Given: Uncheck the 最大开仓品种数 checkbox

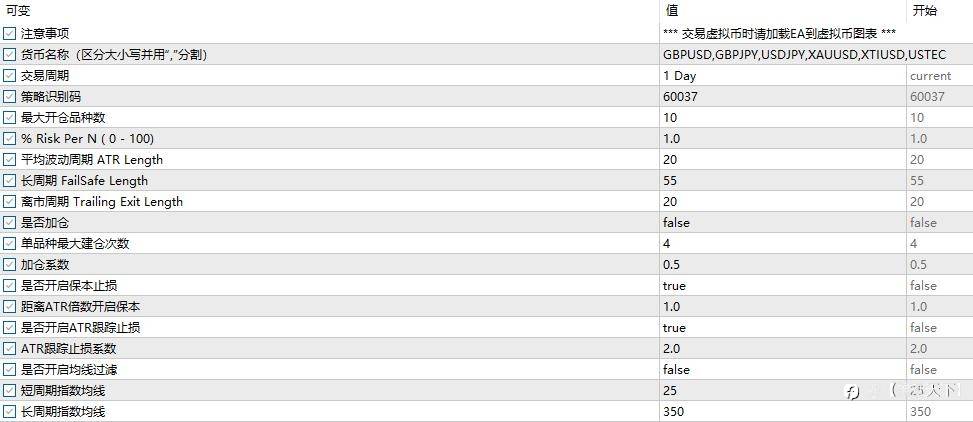Looking at the screenshot, I should (x=9, y=117).
